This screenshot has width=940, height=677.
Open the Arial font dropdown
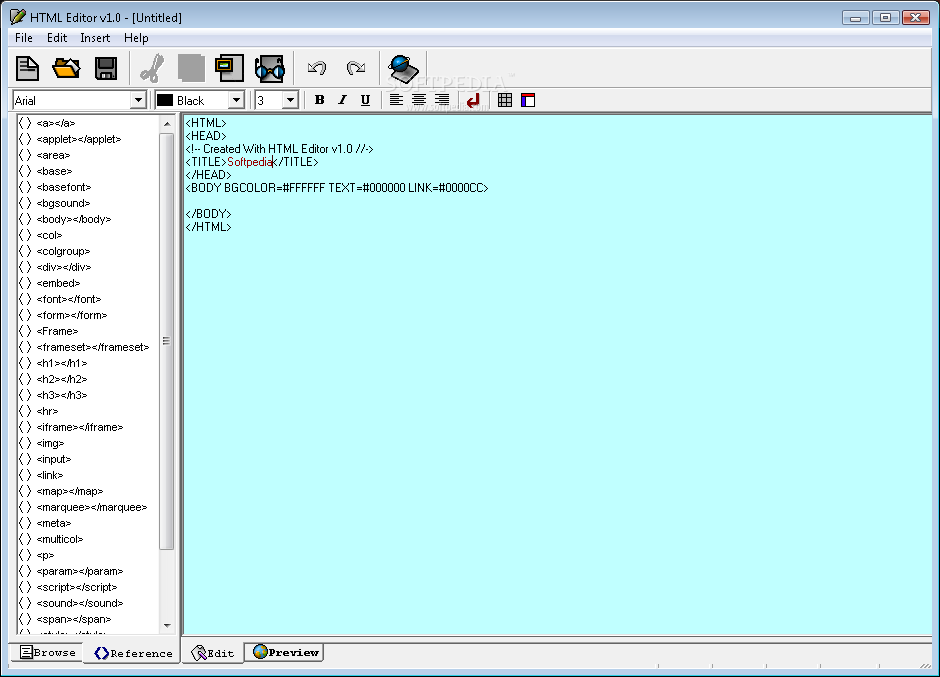138,100
